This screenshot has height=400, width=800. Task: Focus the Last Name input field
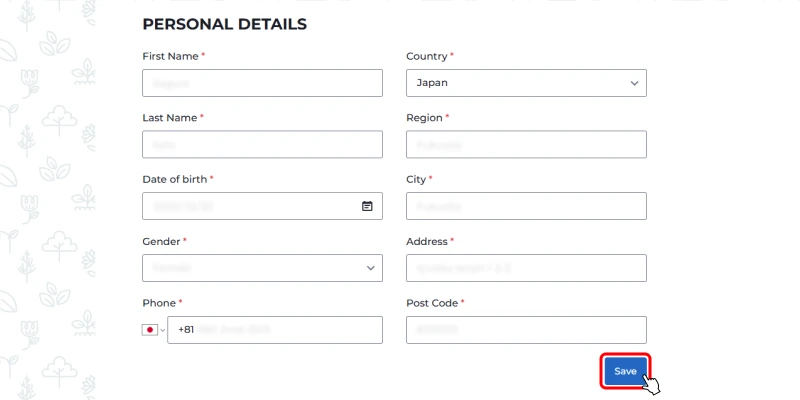coord(262,144)
